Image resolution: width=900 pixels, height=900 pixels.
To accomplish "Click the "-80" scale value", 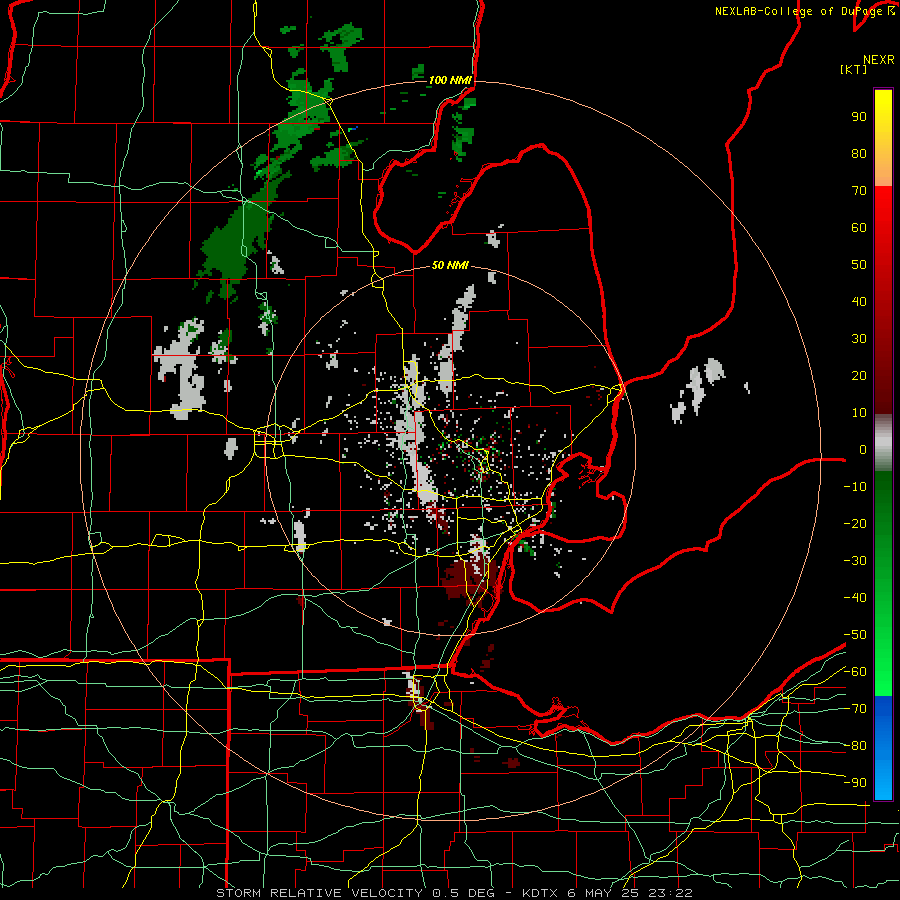I will 855,746.
